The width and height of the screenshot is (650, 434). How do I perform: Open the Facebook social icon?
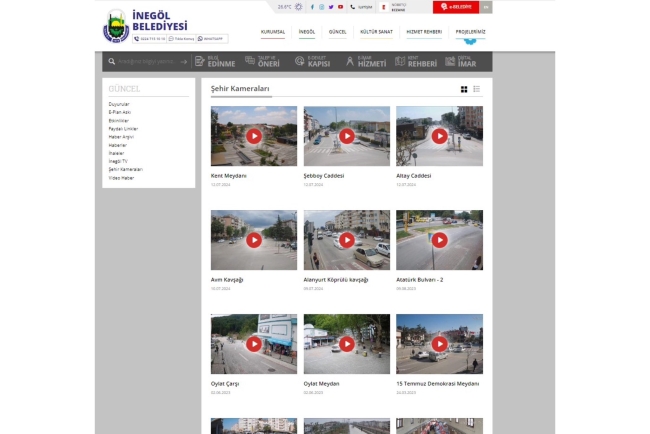click(312, 7)
